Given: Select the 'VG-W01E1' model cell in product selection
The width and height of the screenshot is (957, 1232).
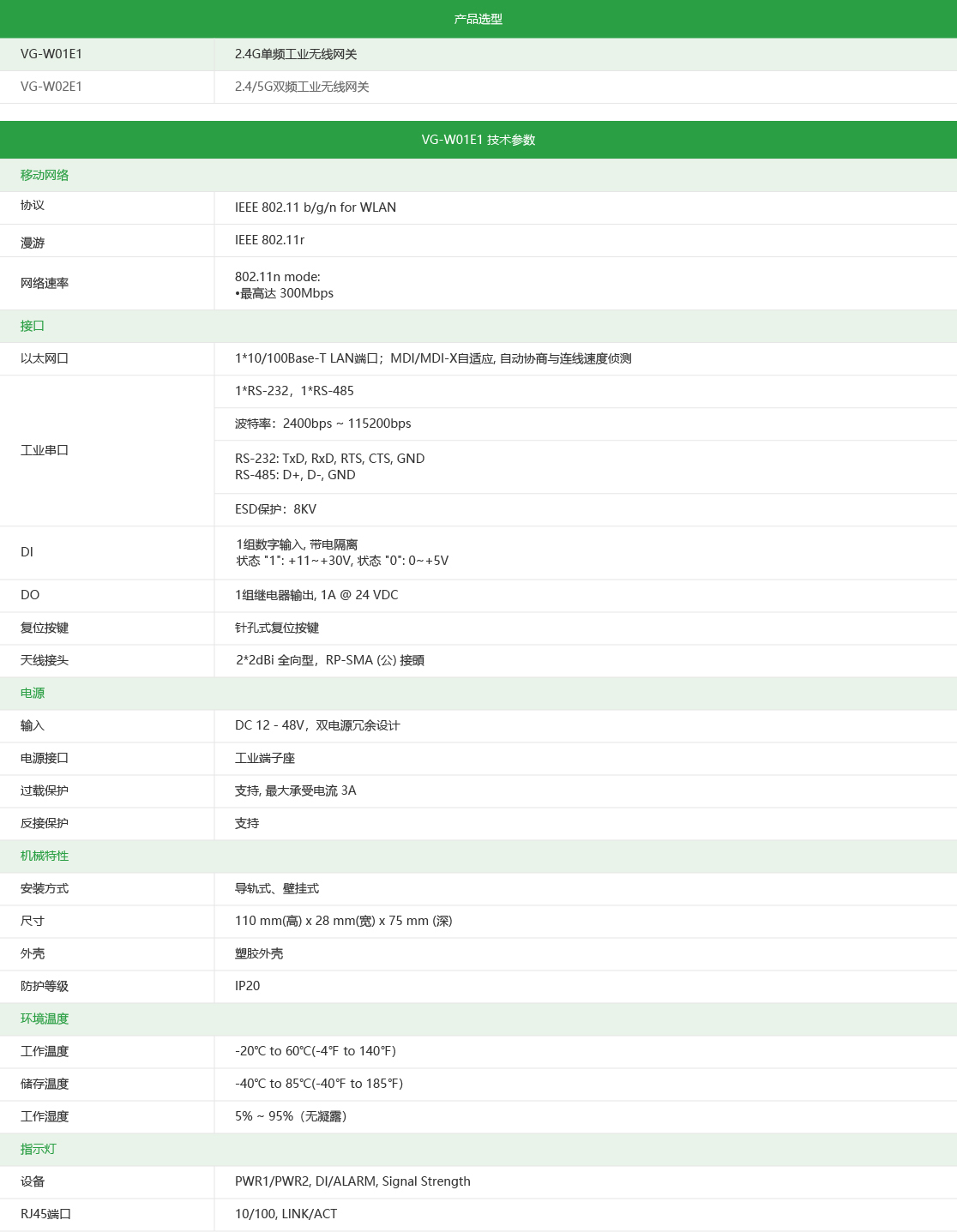Looking at the screenshot, I should 51,54.
